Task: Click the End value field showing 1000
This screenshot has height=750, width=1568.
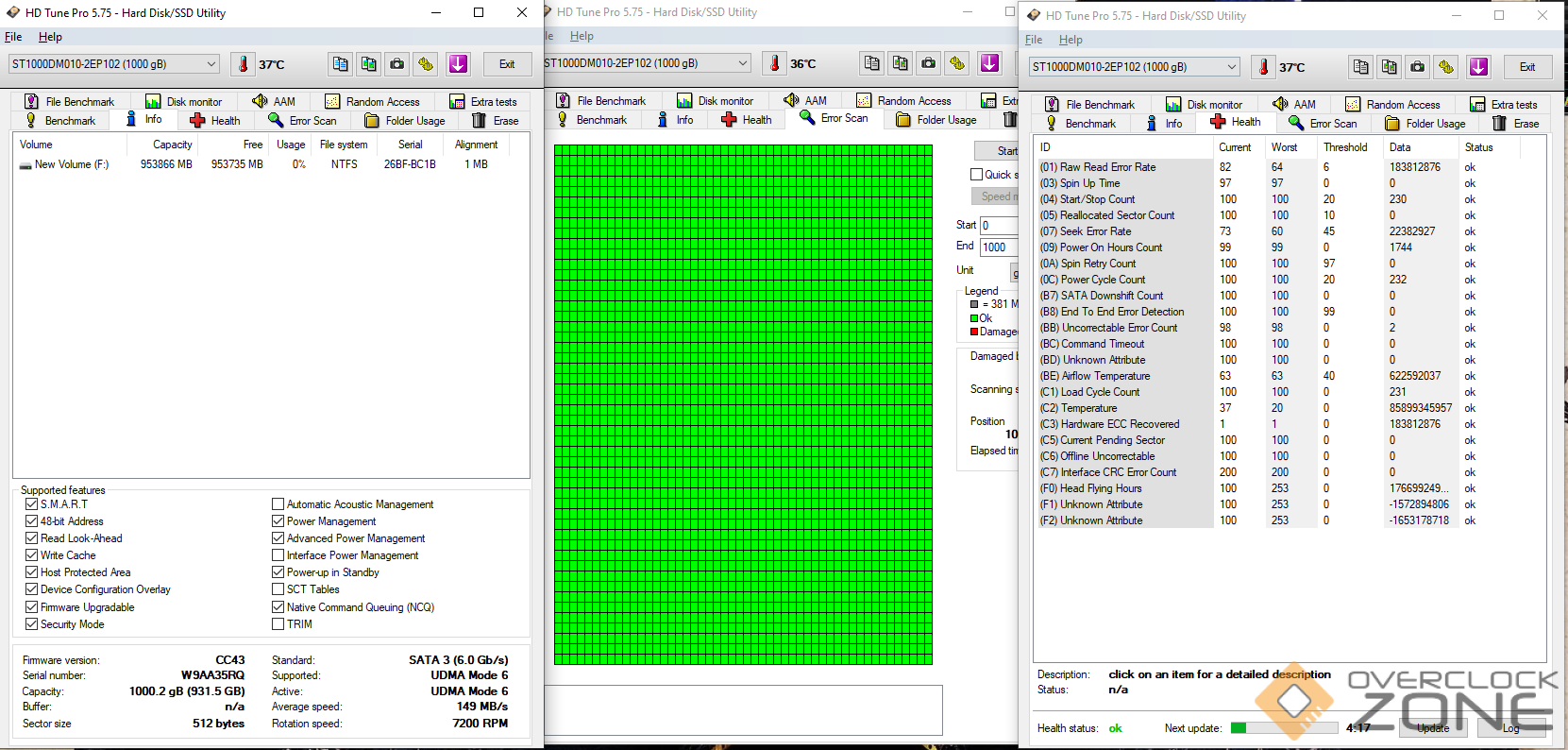Action: [998, 247]
